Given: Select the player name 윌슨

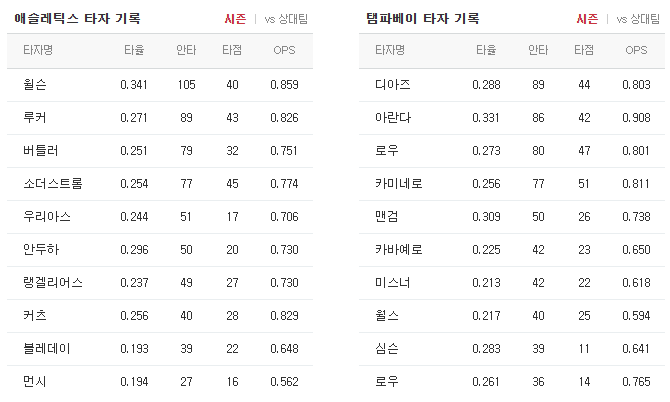Looking at the screenshot, I should click(x=35, y=85).
